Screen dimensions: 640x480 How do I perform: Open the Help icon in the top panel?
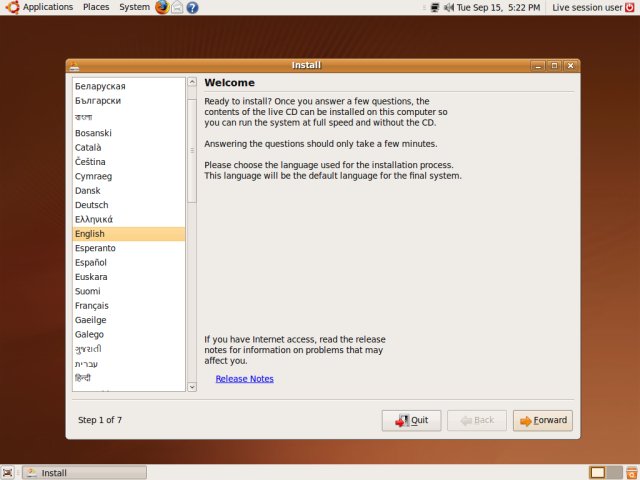click(192, 7)
